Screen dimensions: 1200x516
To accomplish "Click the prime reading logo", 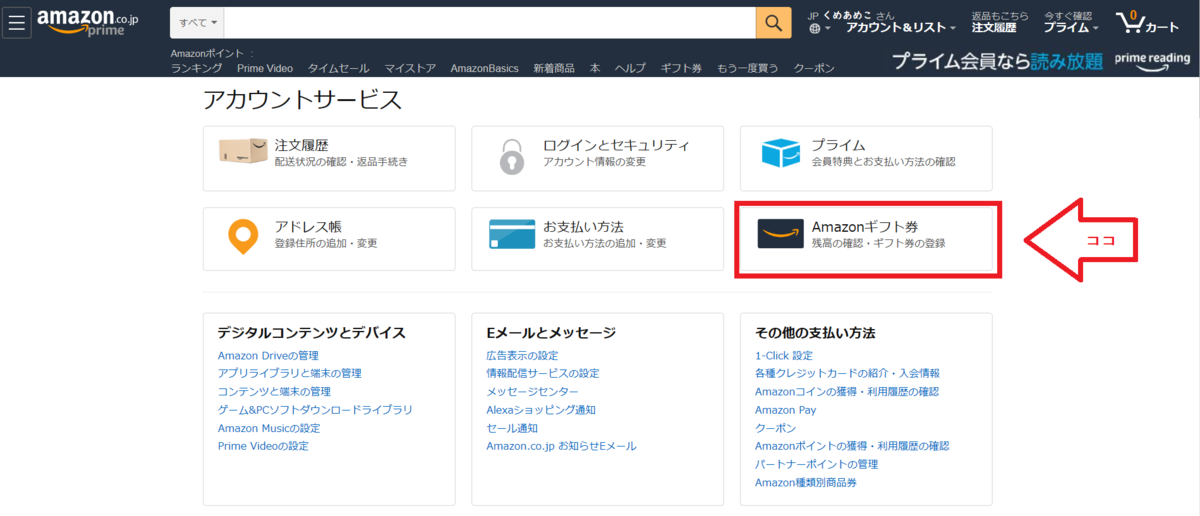I will point(1152,60).
